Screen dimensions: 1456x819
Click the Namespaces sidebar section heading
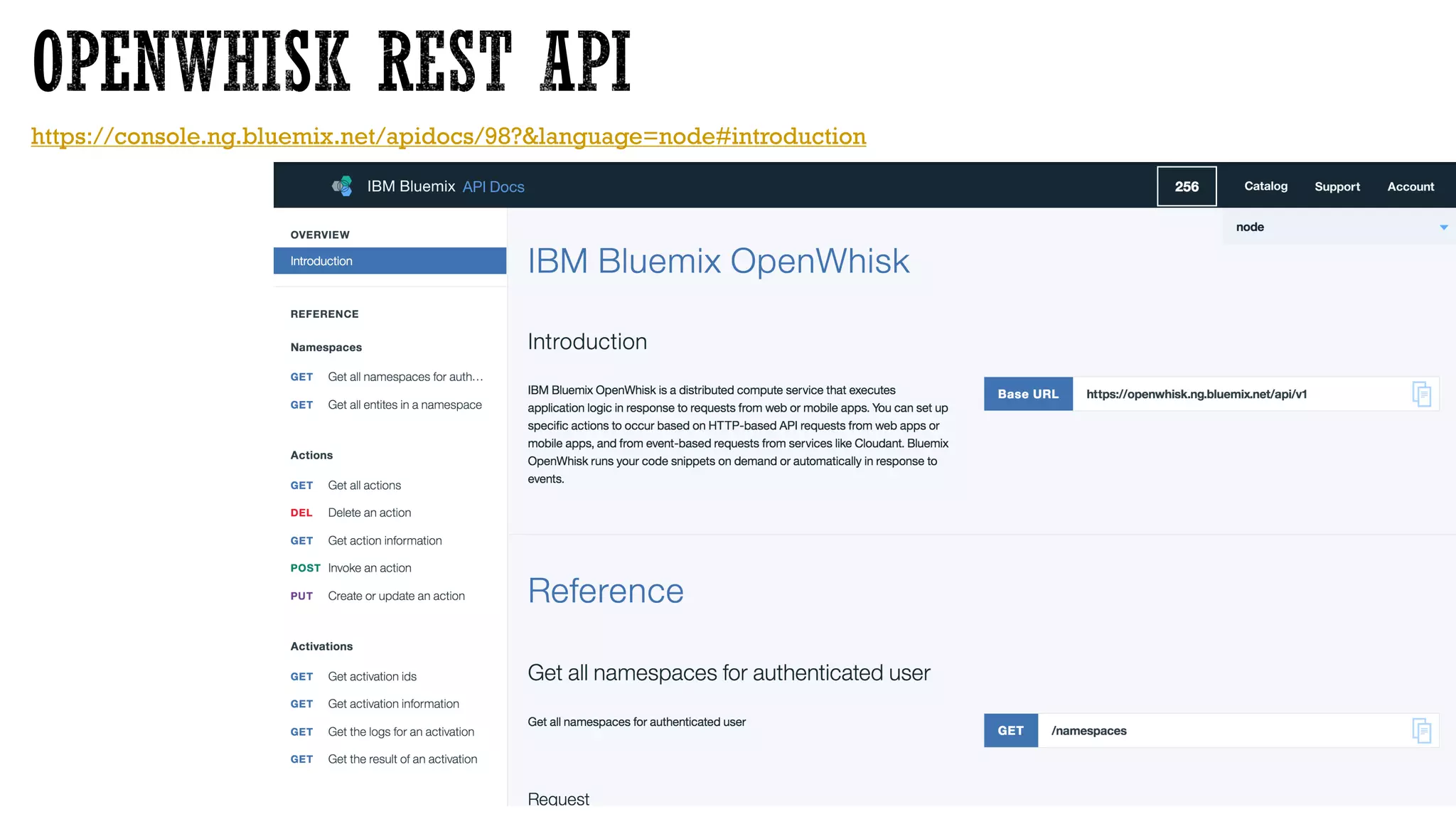point(326,347)
